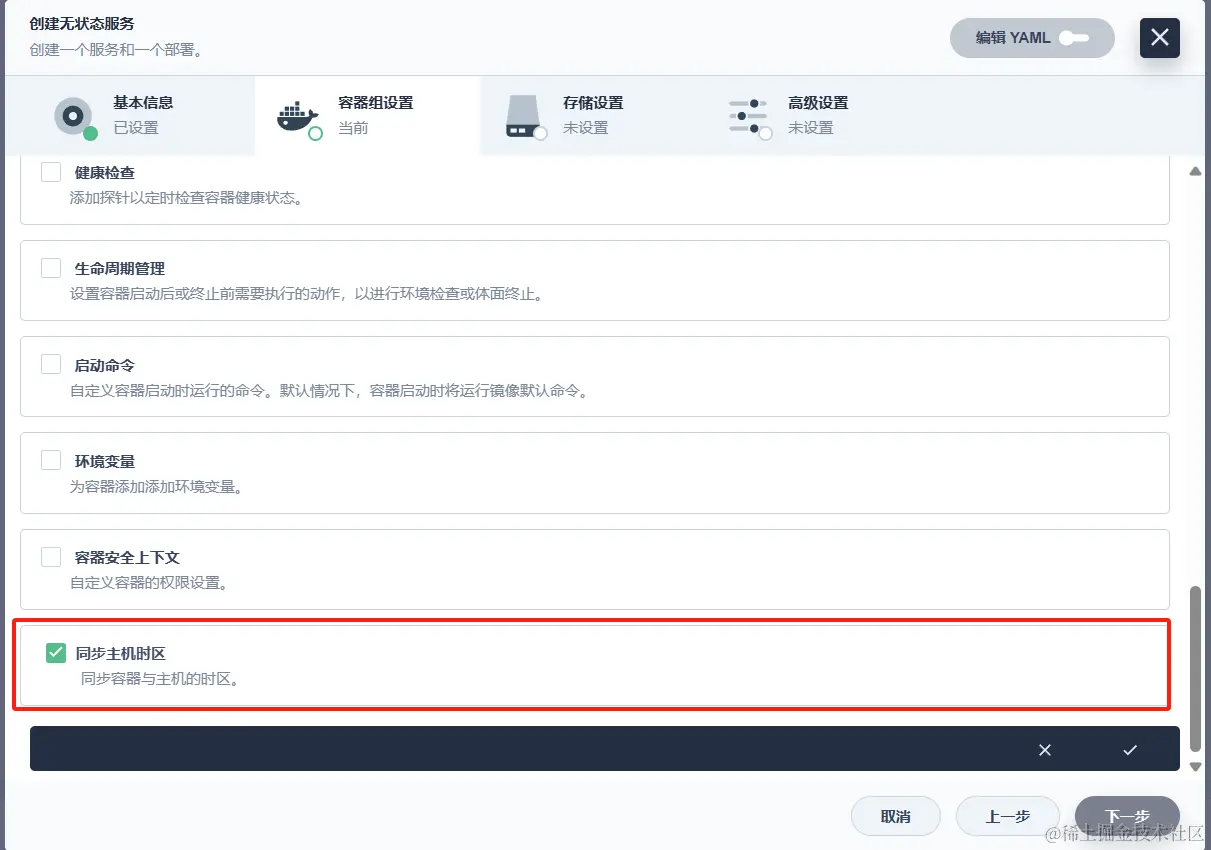Open the 存储设置 step tab
This screenshot has width=1211, height=850.
pos(592,116)
